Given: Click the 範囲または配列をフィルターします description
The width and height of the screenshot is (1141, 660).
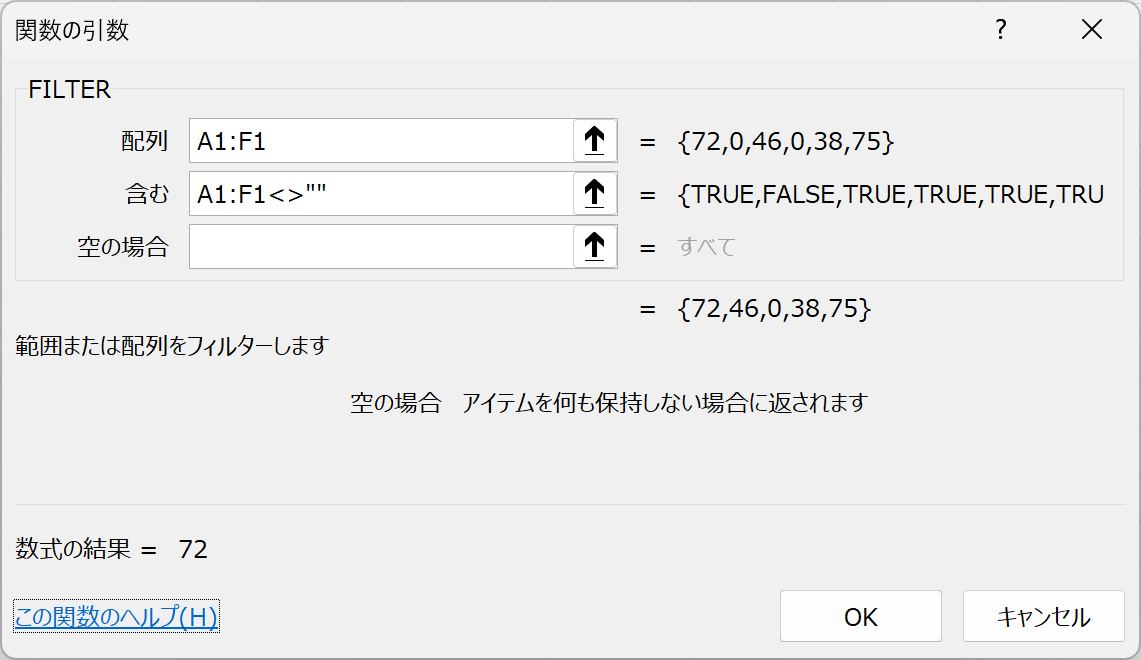Looking at the screenshot, I should point(172,345).
